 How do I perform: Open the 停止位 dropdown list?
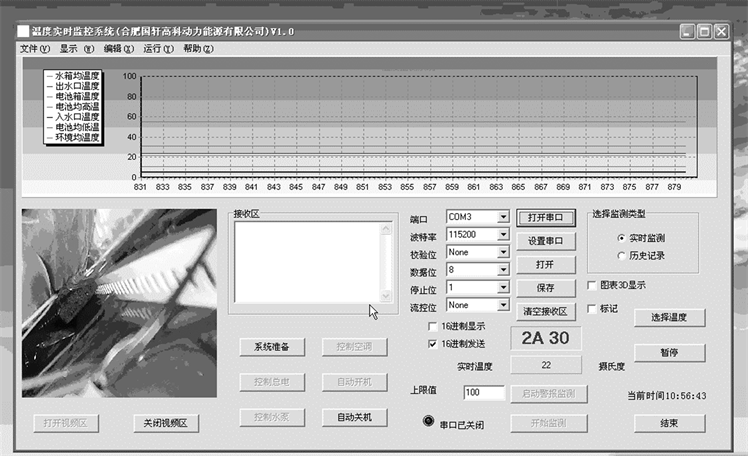(x=503, y=287)
